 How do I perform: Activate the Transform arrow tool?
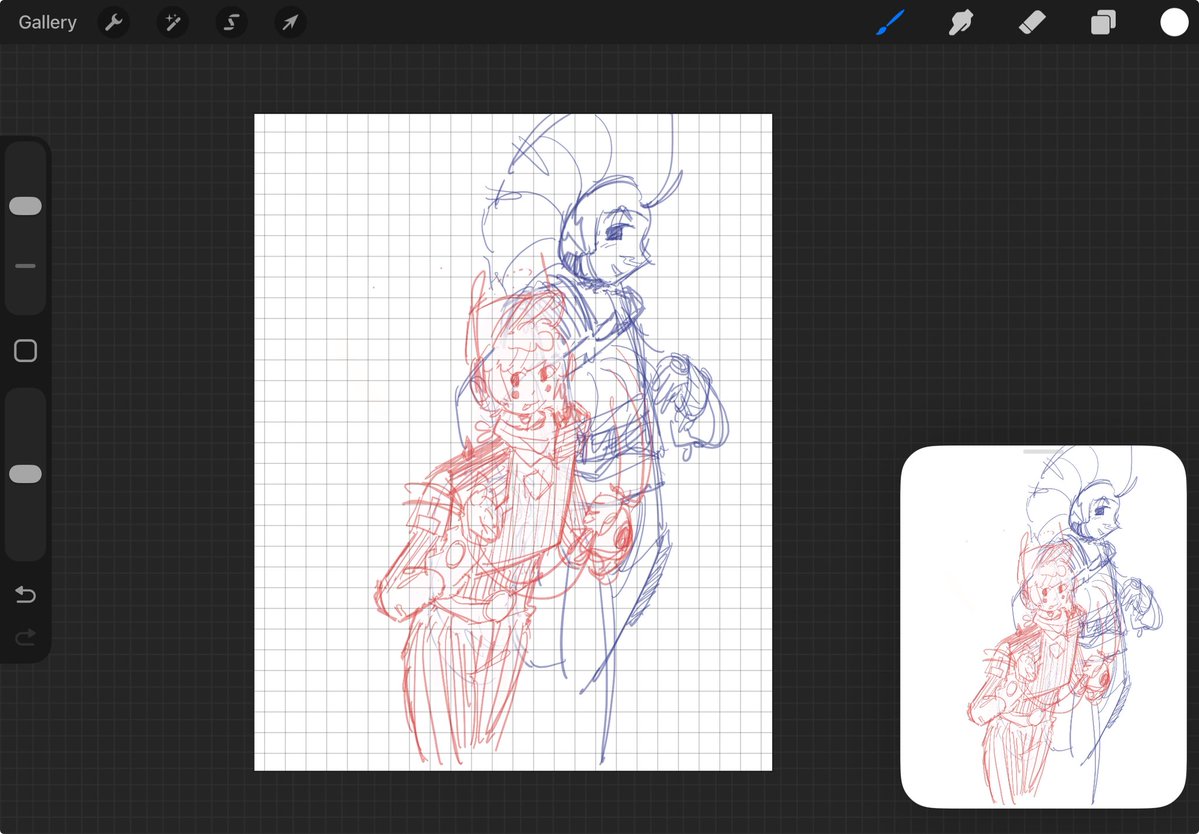tap(290, 22)
